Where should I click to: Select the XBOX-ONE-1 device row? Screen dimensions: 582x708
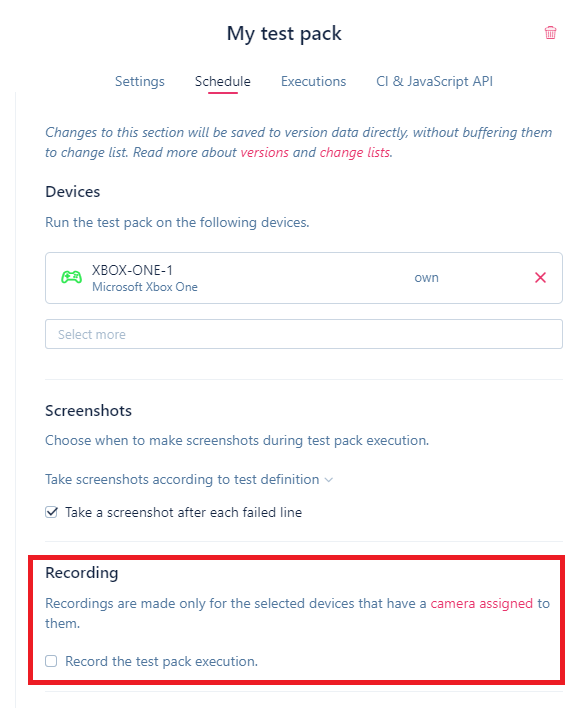click(303, 278)
